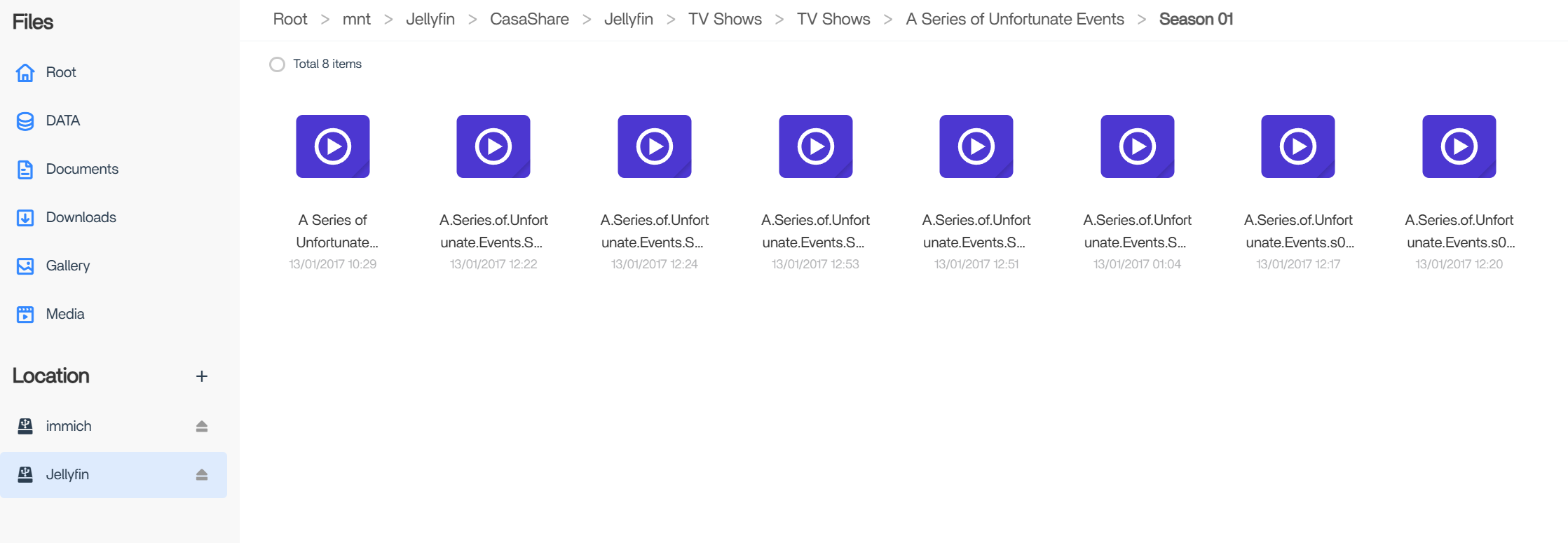
Task: Navigate to CasaShare in the breadcrumb
Action: click(529, 20)
